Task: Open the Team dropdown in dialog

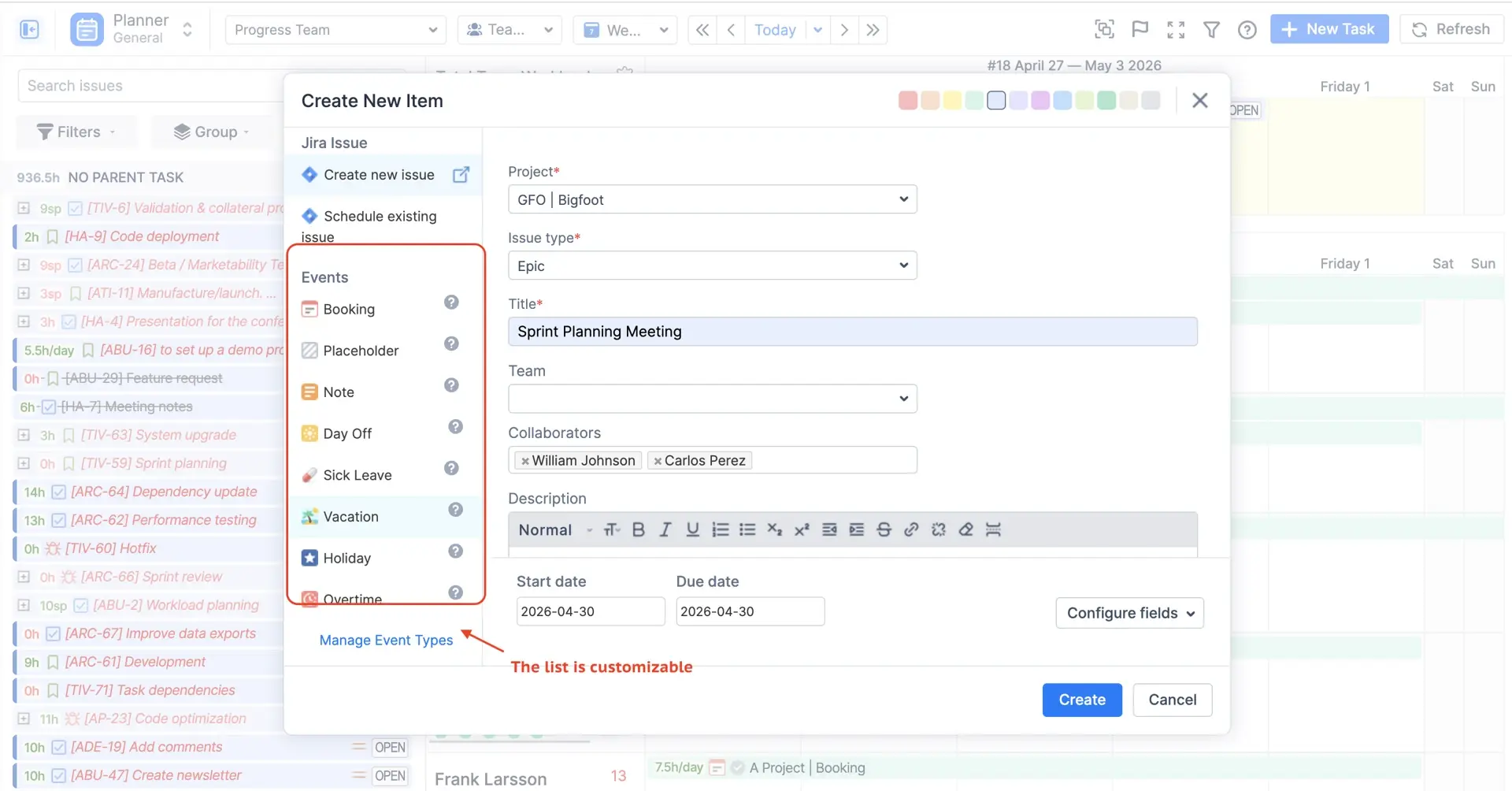Action: point(712,398)
